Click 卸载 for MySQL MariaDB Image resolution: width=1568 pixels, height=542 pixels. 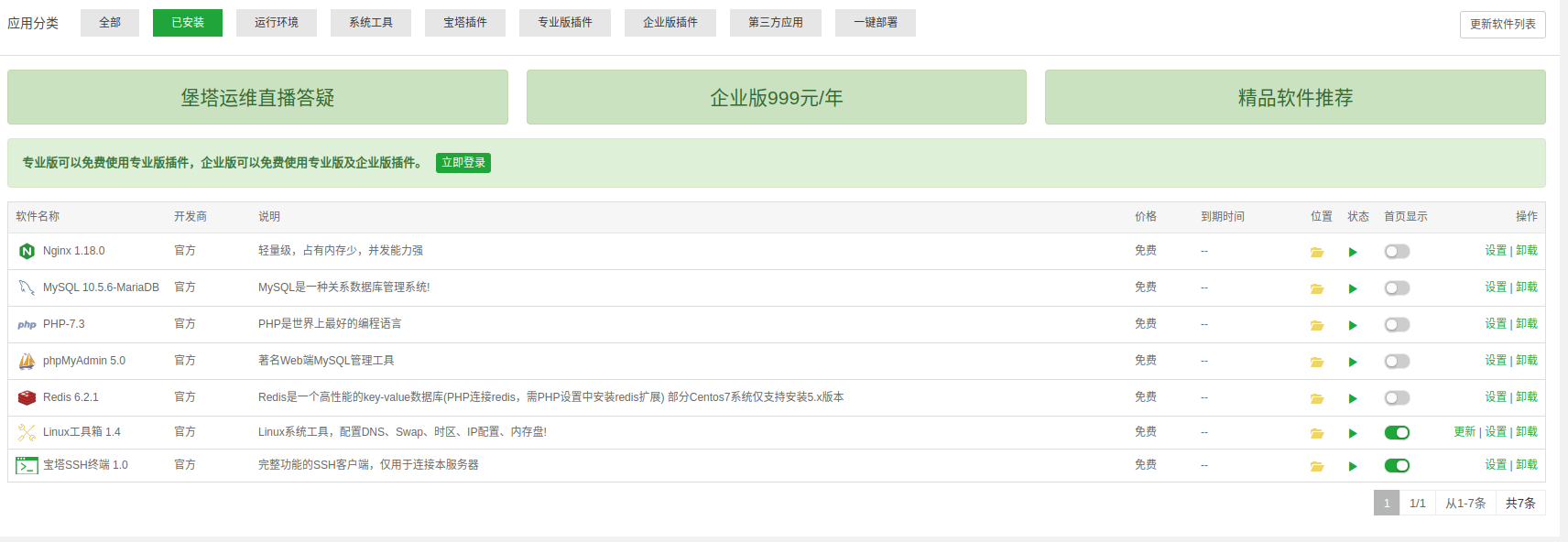tap(1527, 287)
